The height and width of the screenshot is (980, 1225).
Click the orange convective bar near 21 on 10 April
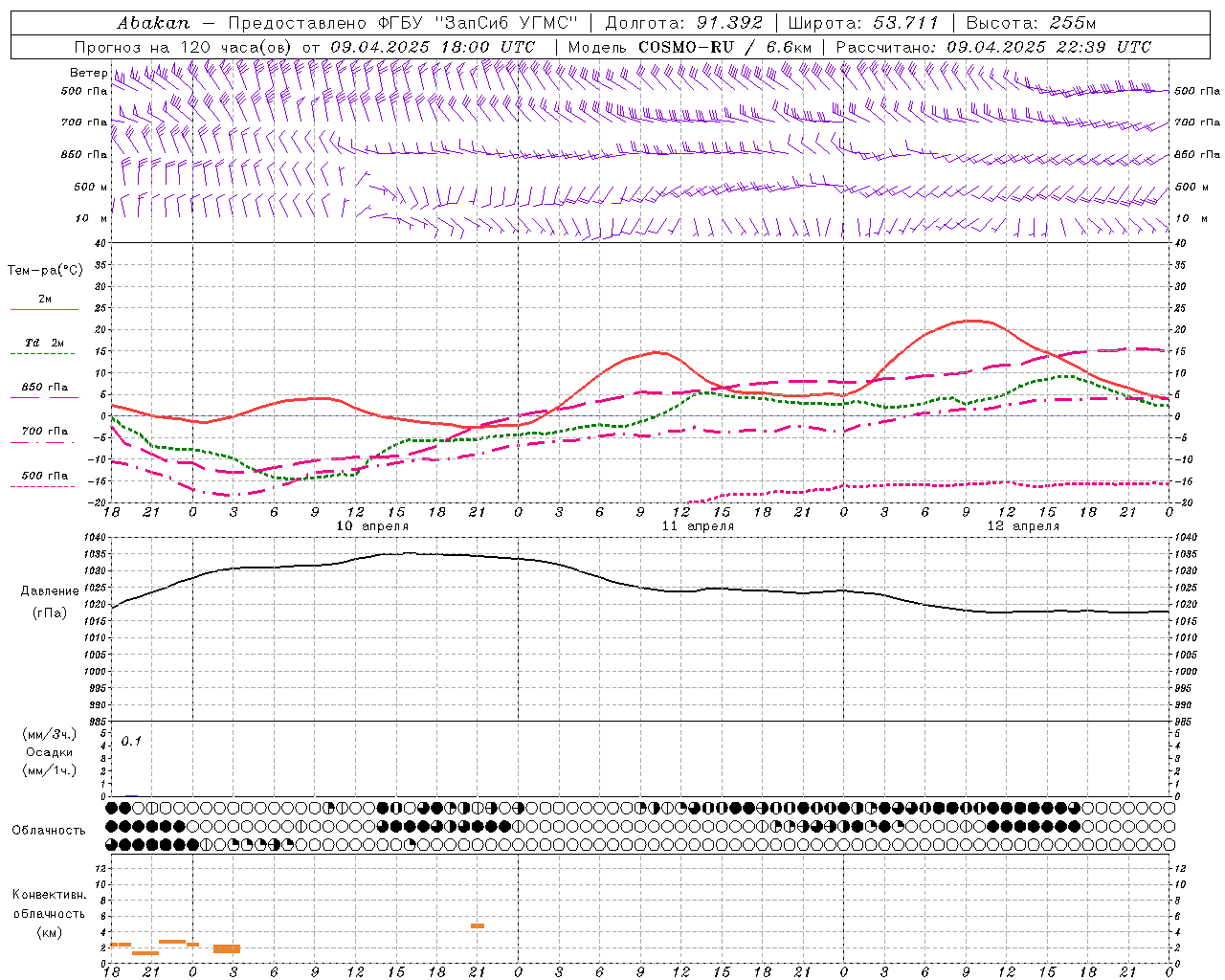[478, 925]
